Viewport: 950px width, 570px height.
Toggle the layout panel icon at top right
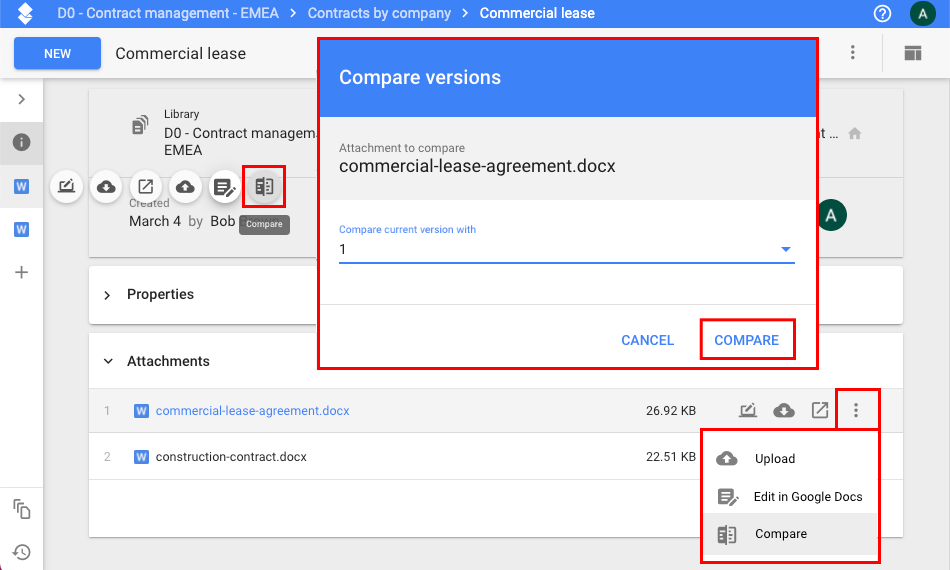pos(912,53)
